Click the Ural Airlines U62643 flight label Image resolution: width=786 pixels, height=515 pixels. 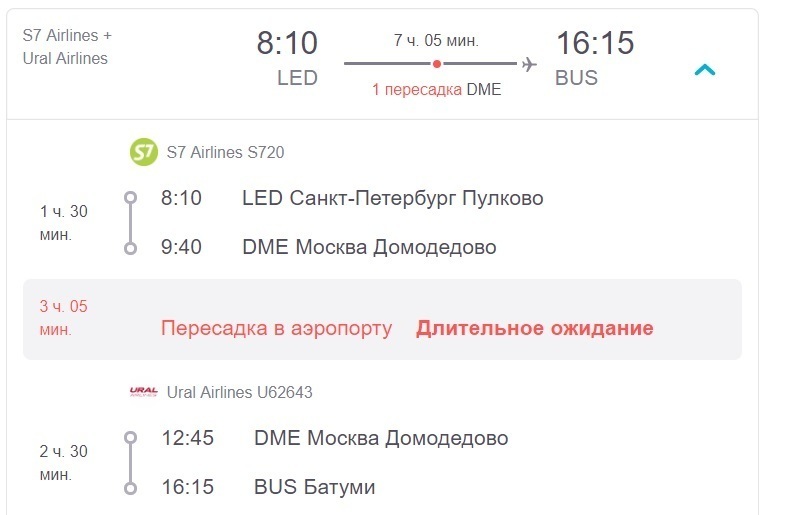tap(239, 392)
